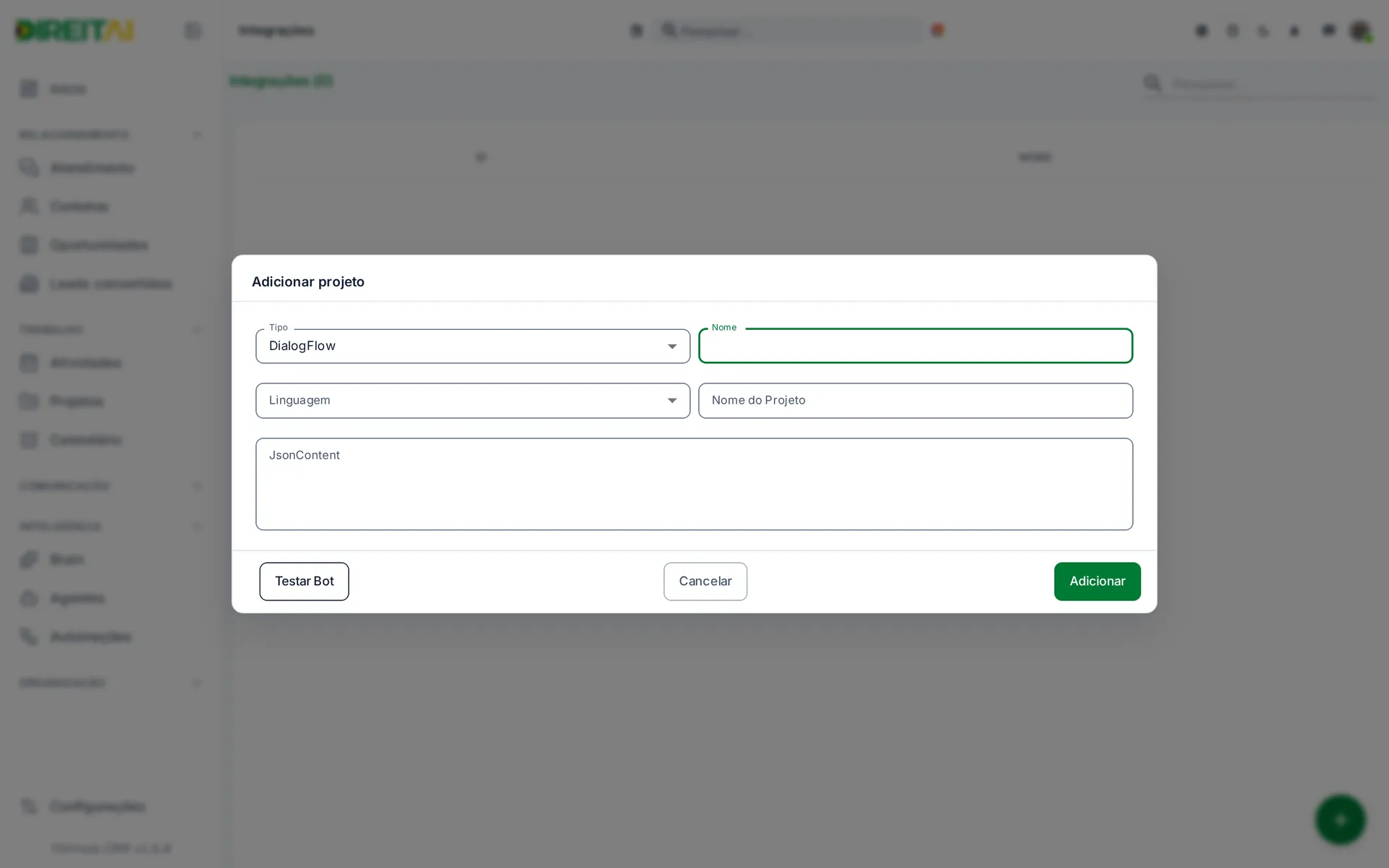Open the Tipo dropdown showing DialogFlow
Viewport: 1389px width, 868px height.
472,346
